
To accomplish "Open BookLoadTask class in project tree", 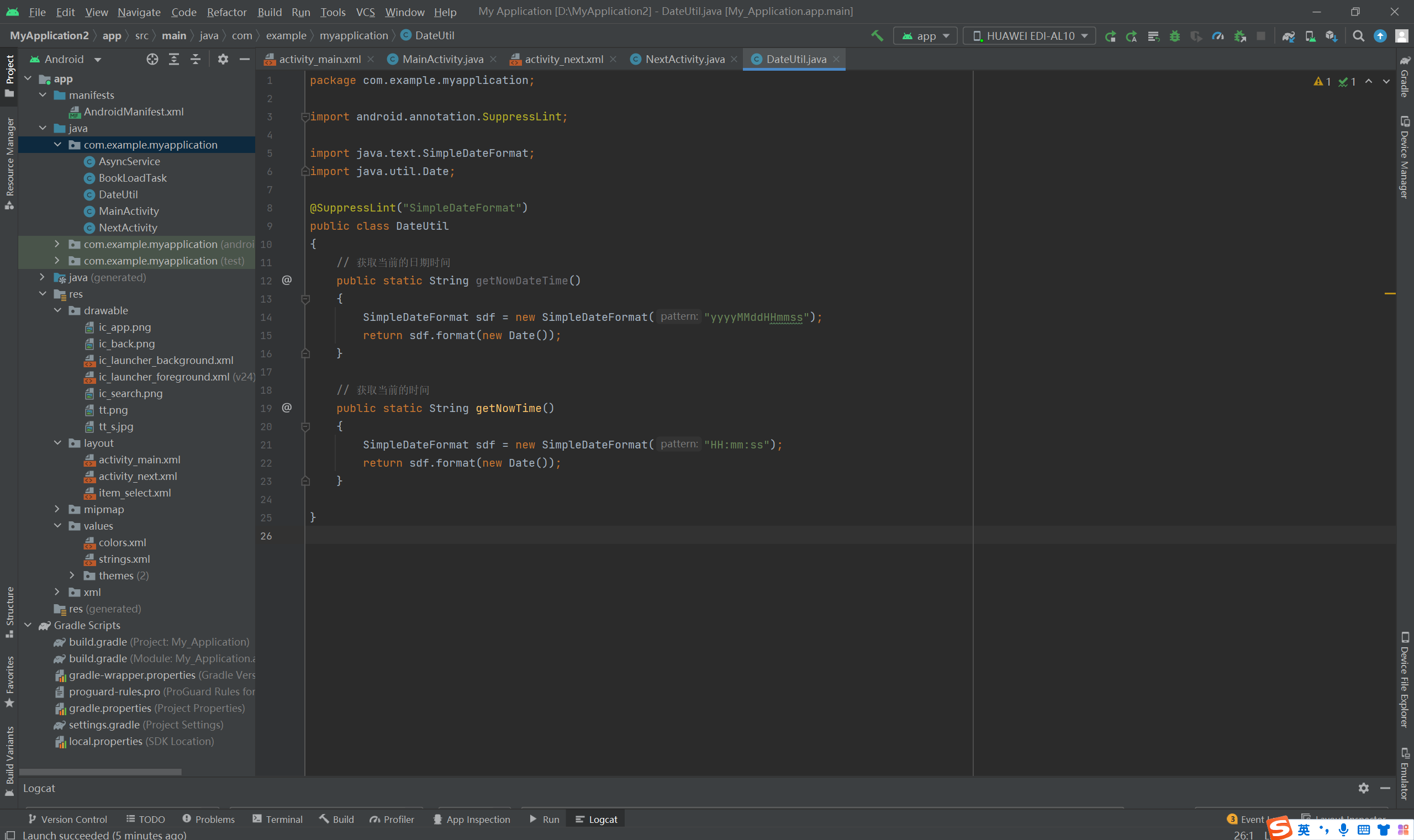I will 133,178.
